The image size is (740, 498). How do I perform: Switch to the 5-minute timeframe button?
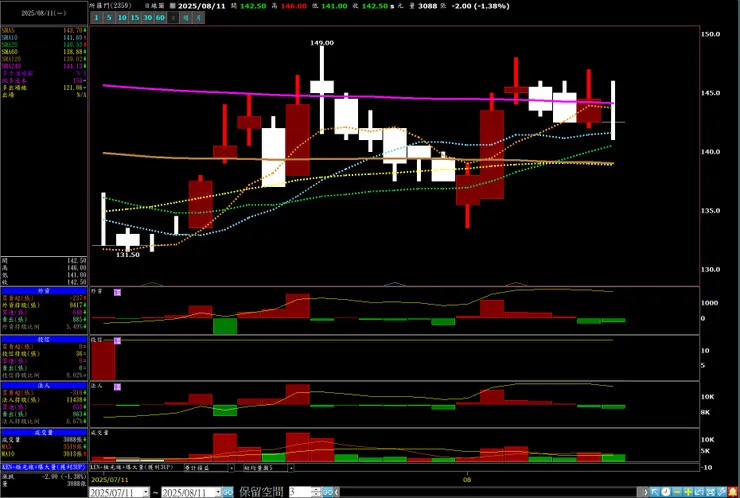109,17
